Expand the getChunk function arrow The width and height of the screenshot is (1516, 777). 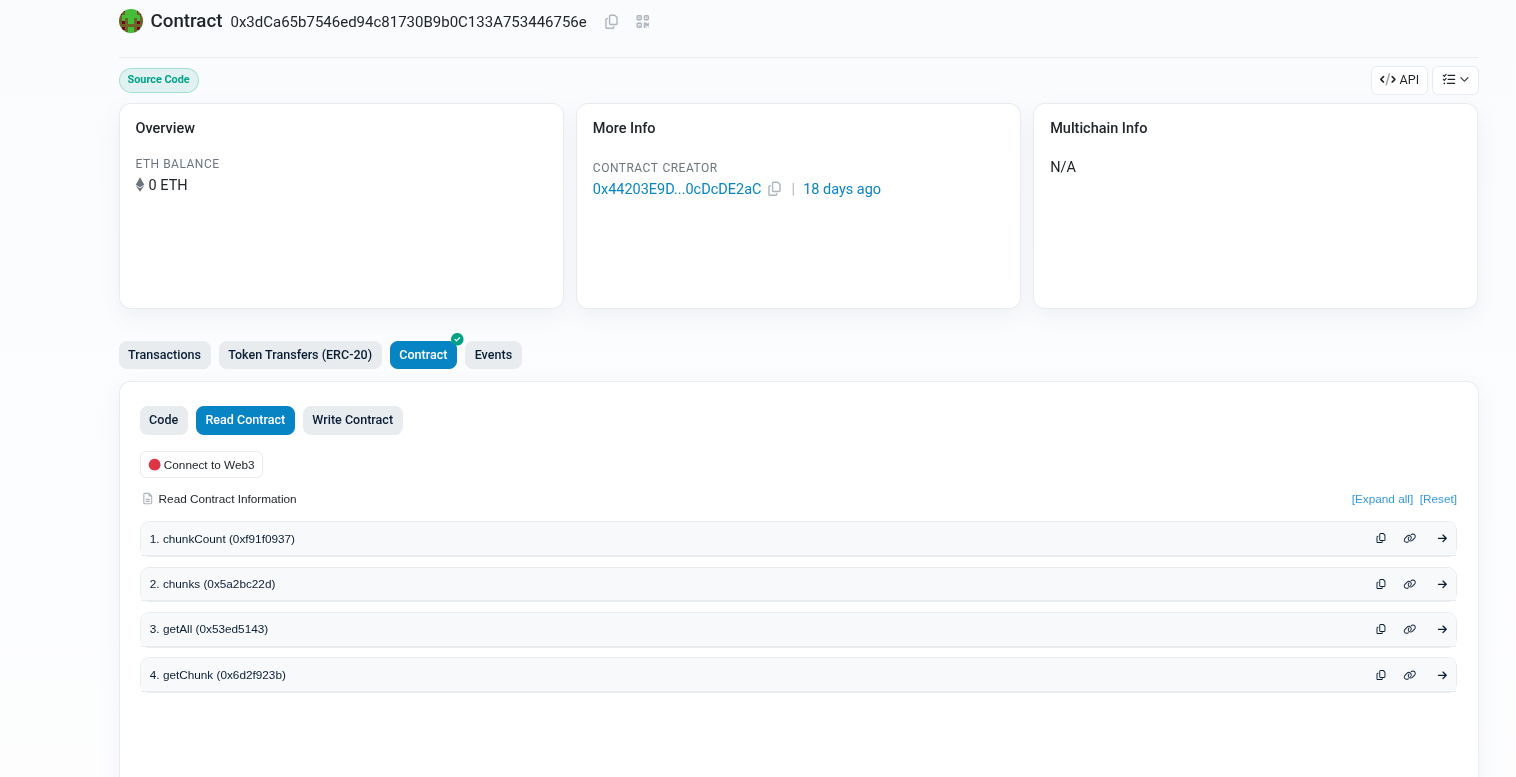coord(1442,675)
